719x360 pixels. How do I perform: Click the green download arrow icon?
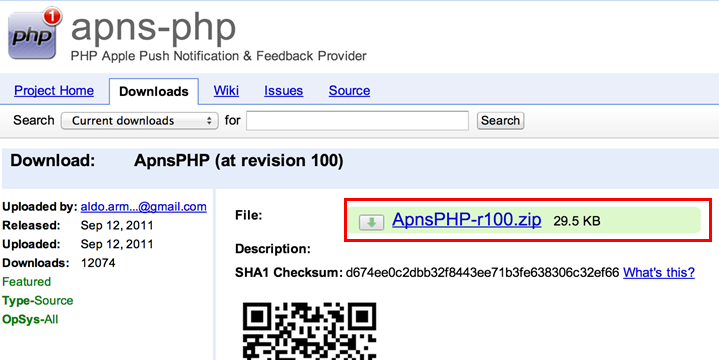(x=371, y=222)
